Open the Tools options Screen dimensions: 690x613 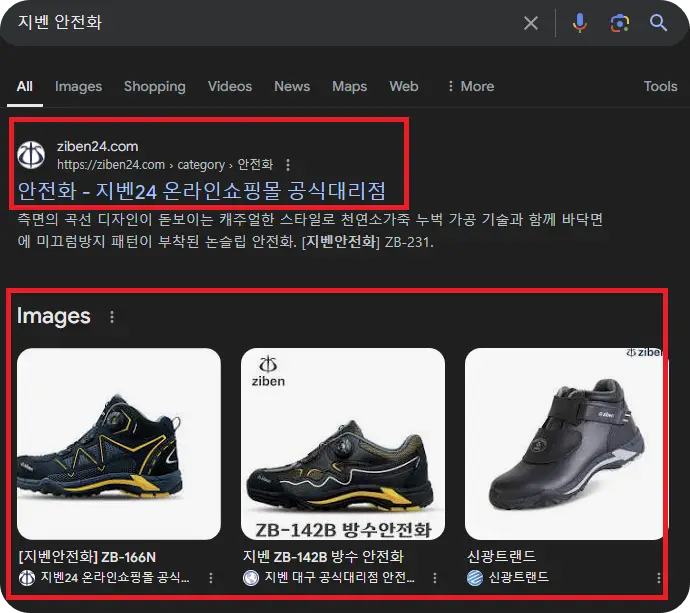[661, 86]
